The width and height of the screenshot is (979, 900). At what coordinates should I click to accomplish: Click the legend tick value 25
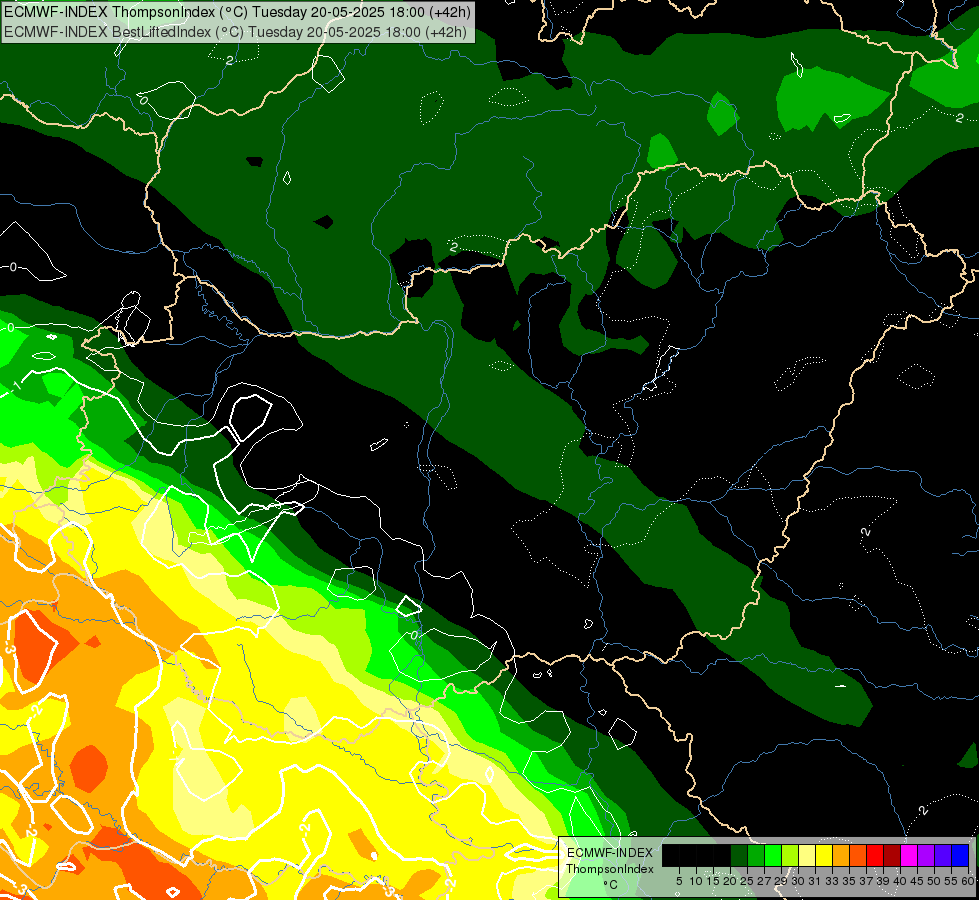click(747, 881)
